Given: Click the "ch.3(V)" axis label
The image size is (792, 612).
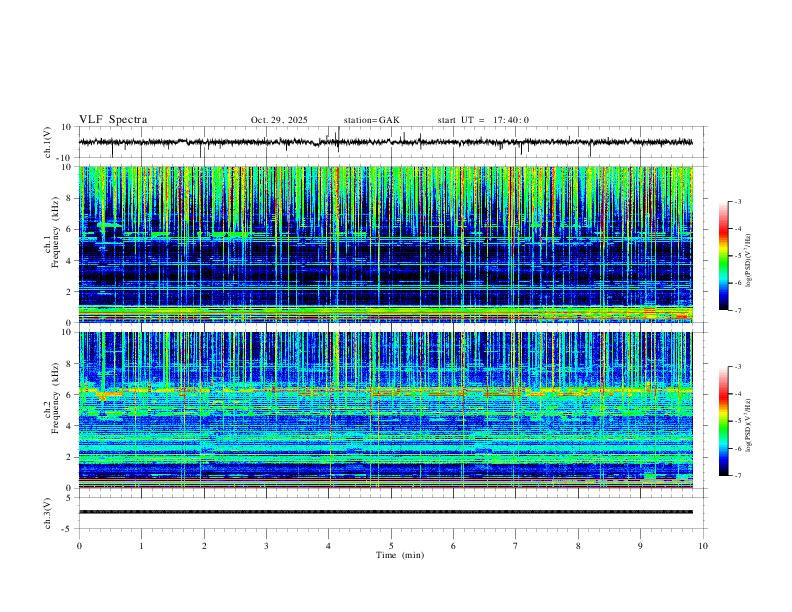Looking at the screenshot, I should coord(48,514).
